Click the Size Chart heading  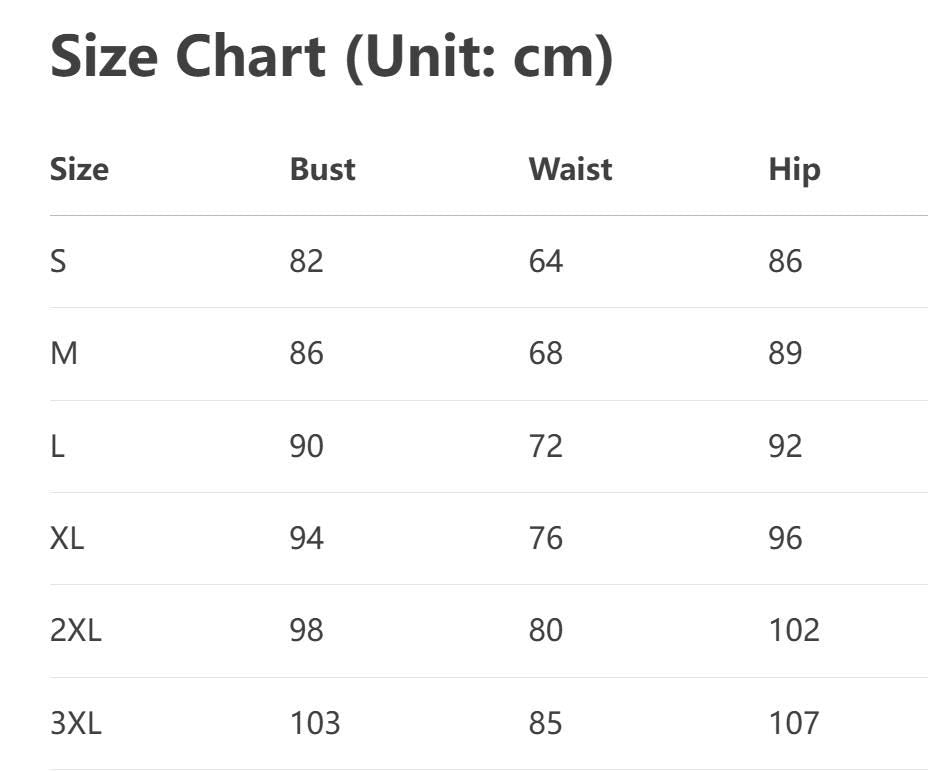(331, 56)
